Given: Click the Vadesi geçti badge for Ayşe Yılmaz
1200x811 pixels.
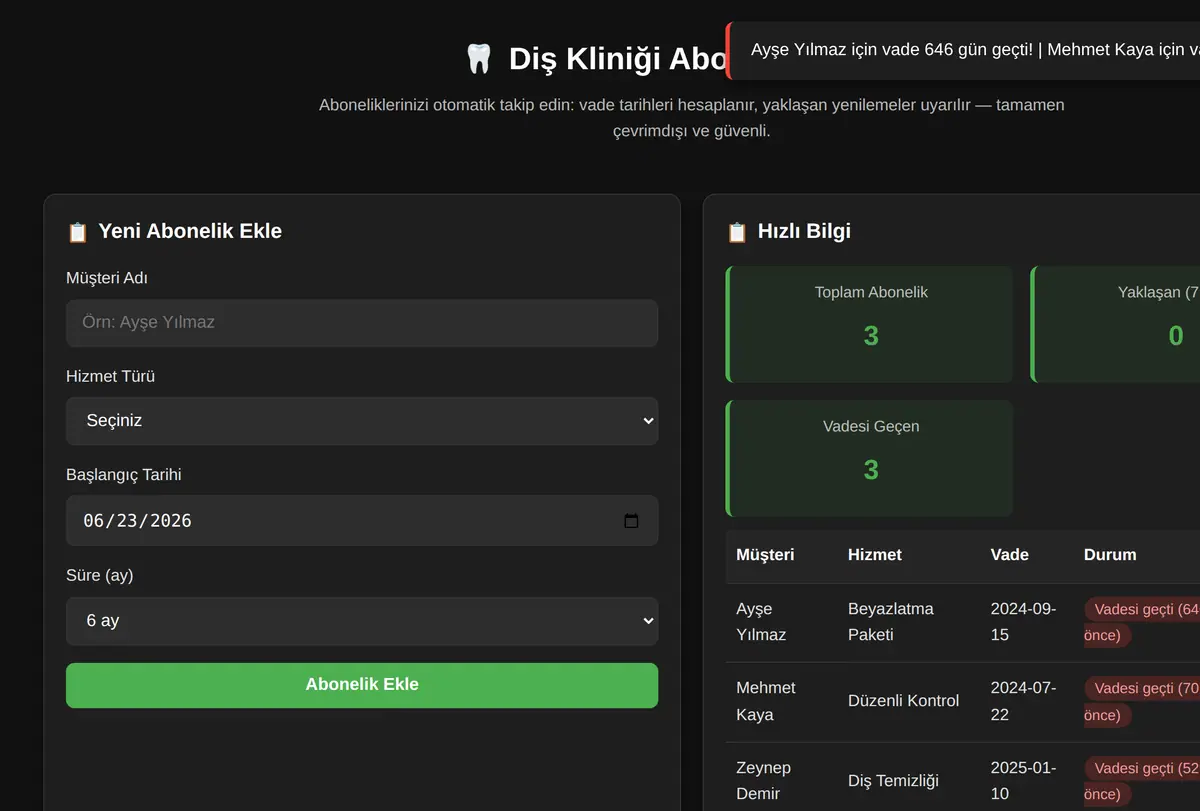Looking at the screenshot, I should point(1142,622).
